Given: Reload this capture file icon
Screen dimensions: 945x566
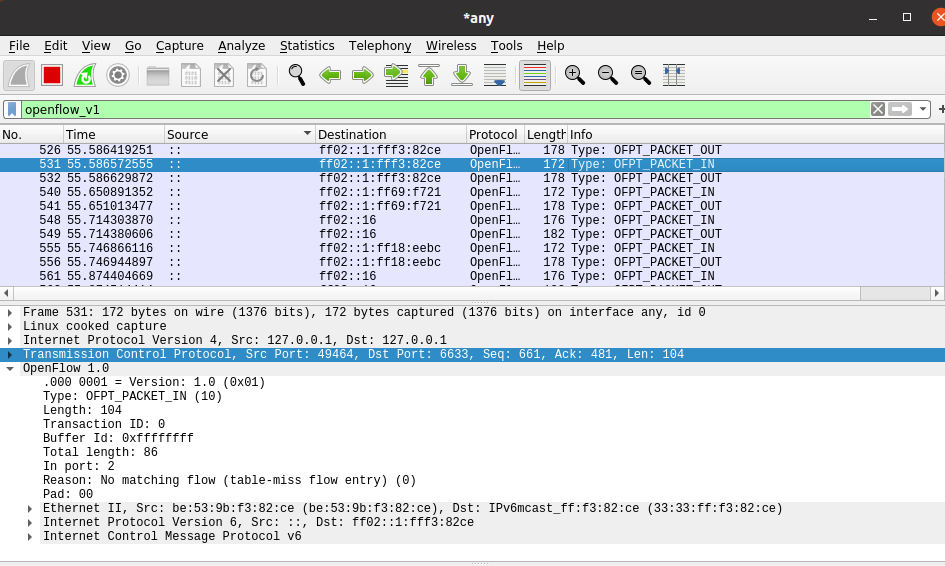Looking at the screenshot, I should pyautogui.click(x=257, y=75).
